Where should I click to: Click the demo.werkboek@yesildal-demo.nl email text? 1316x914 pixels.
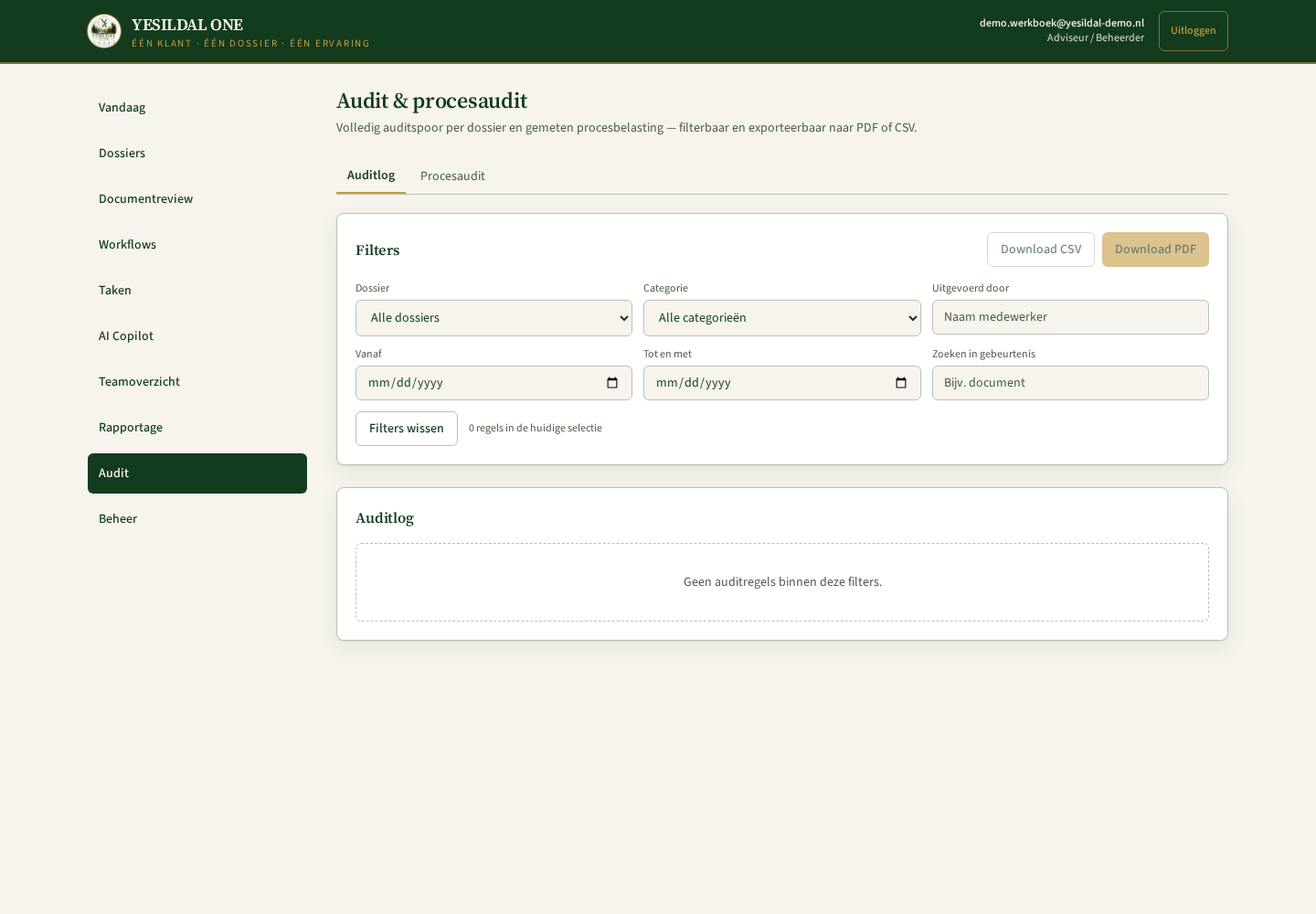click(x=1062, y=23)
